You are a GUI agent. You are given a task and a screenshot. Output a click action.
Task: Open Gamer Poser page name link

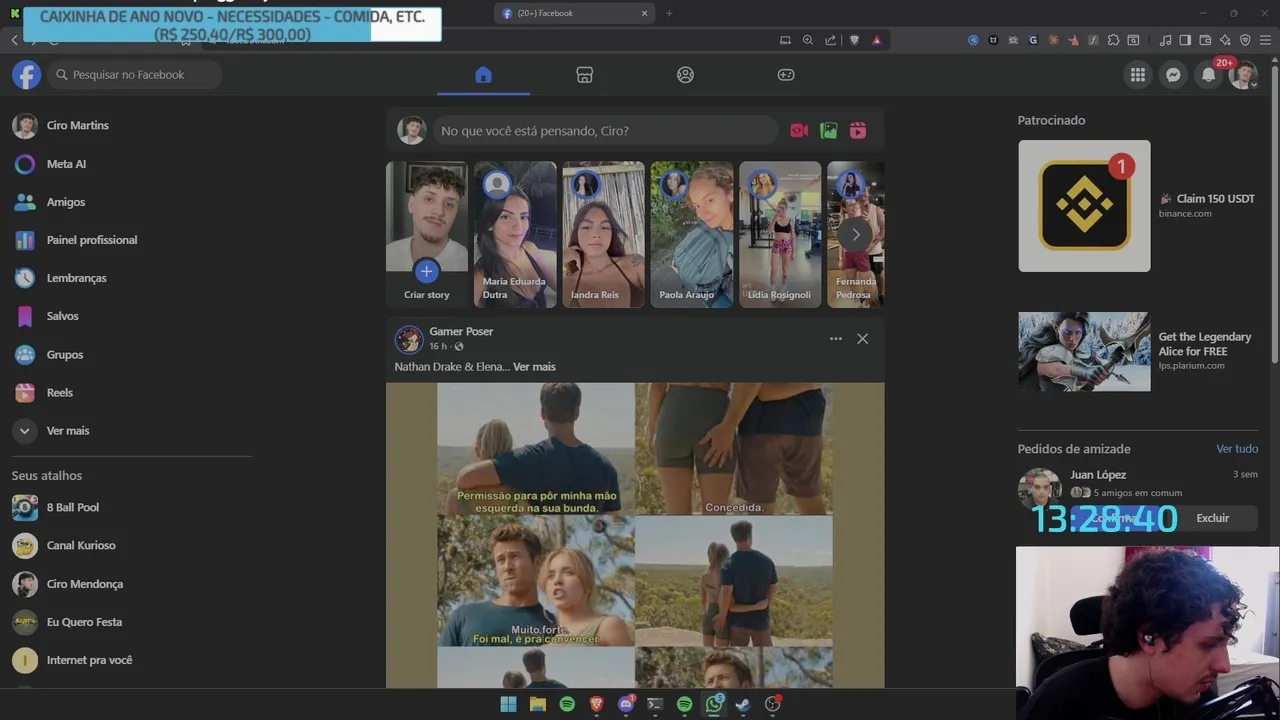point(461,331)
